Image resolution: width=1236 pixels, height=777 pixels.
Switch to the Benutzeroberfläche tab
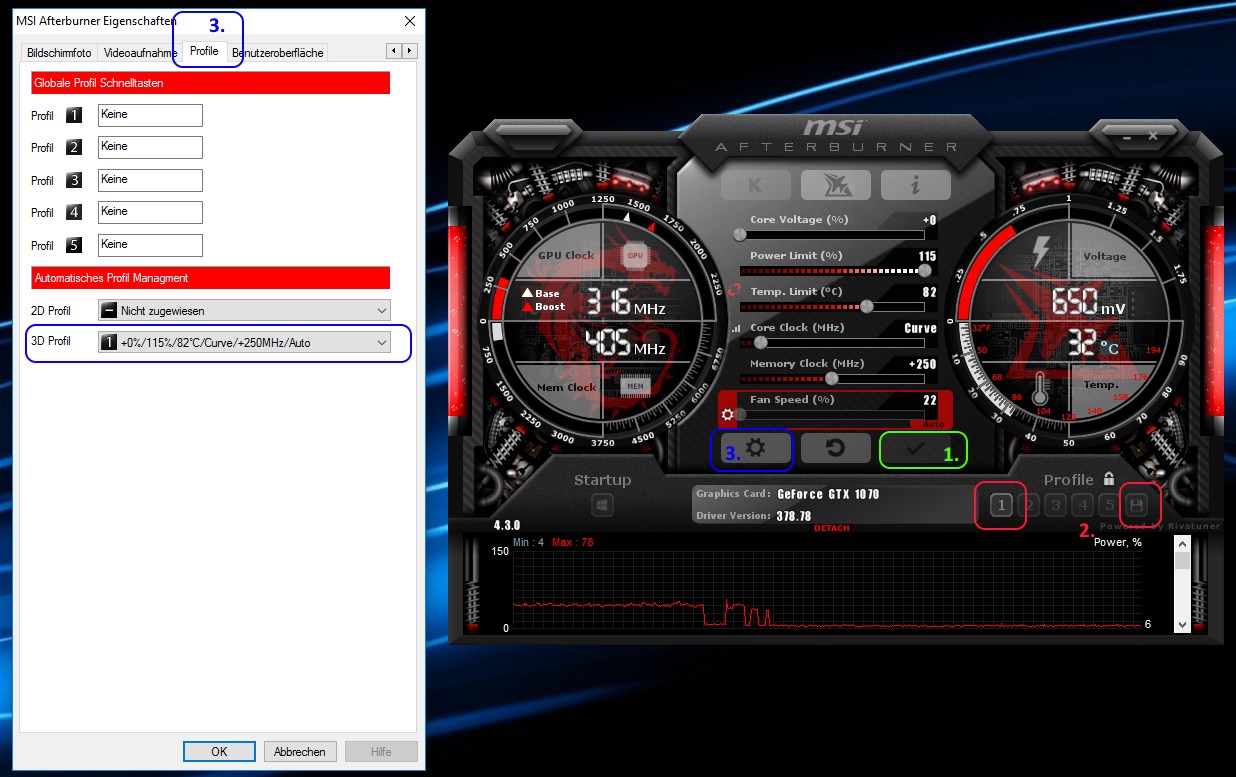tap(278, 52)
